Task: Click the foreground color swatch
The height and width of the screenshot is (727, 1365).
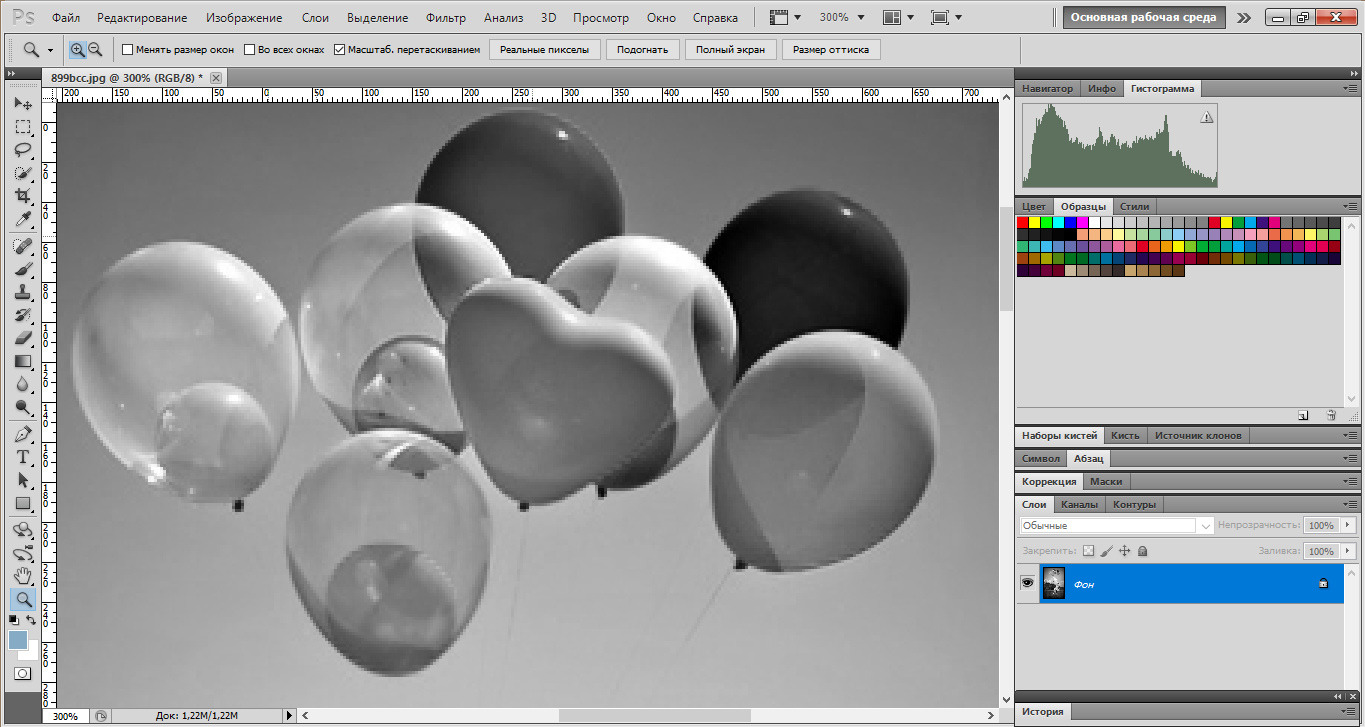Action: coord(18,639)
